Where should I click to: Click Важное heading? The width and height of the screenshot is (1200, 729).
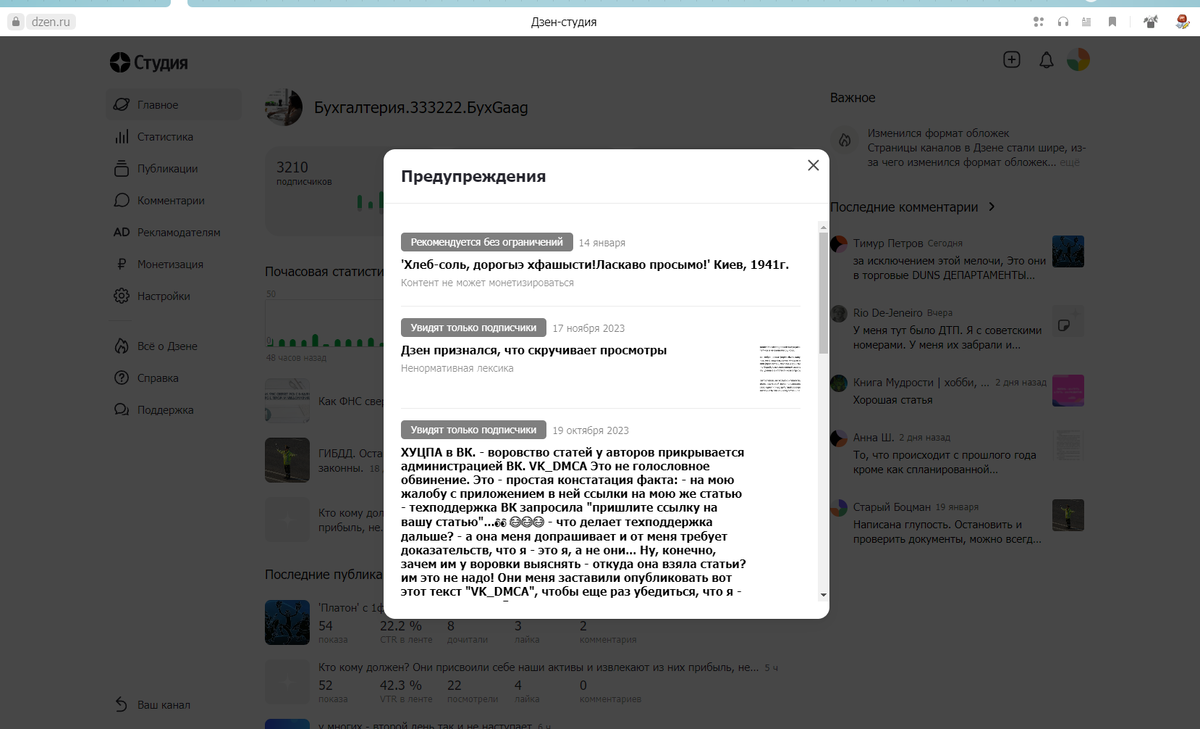(x=852, y=98)
